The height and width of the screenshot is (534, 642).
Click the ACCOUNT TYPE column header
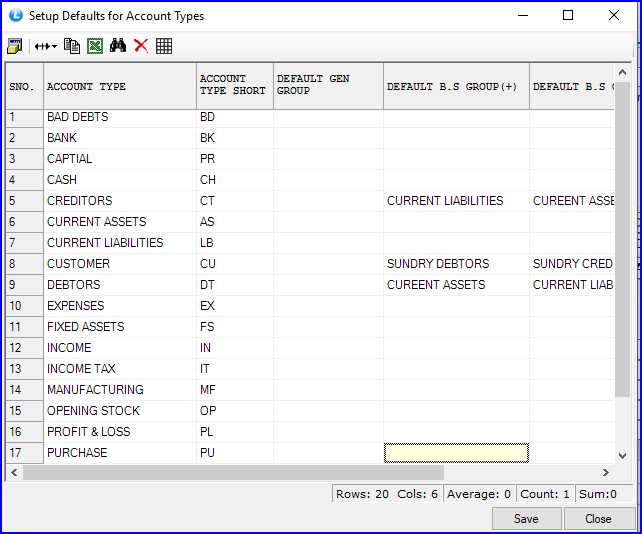coord(120,86)
